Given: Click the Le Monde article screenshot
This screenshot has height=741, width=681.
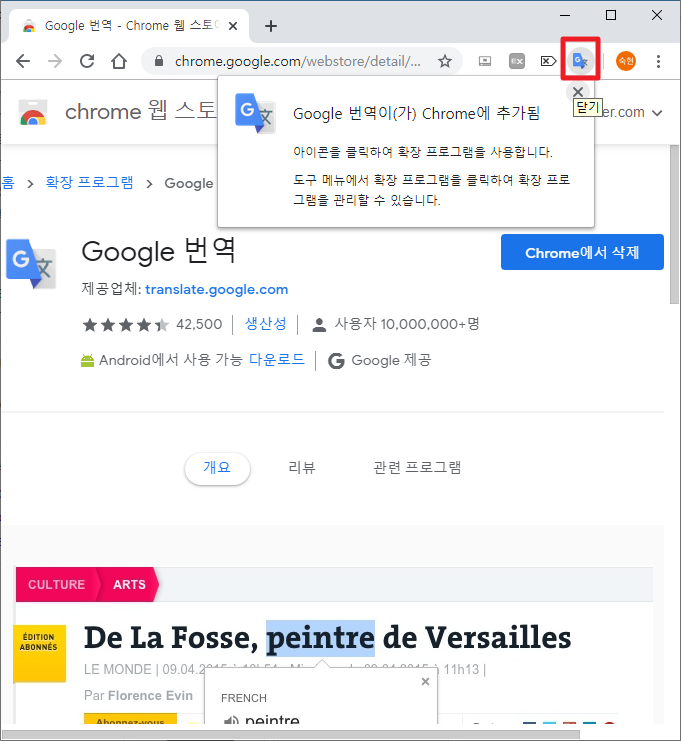Looking at the screenshot, I should (x=334, y=645).
